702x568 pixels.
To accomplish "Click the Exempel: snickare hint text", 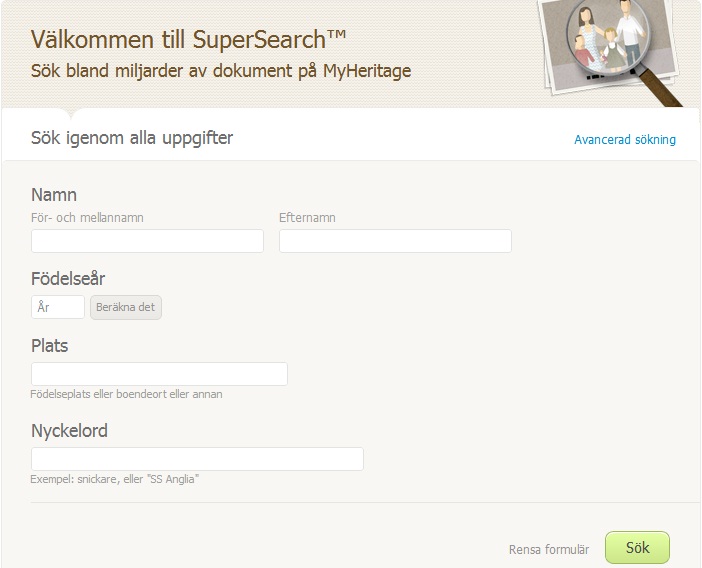I will point(115,479).
